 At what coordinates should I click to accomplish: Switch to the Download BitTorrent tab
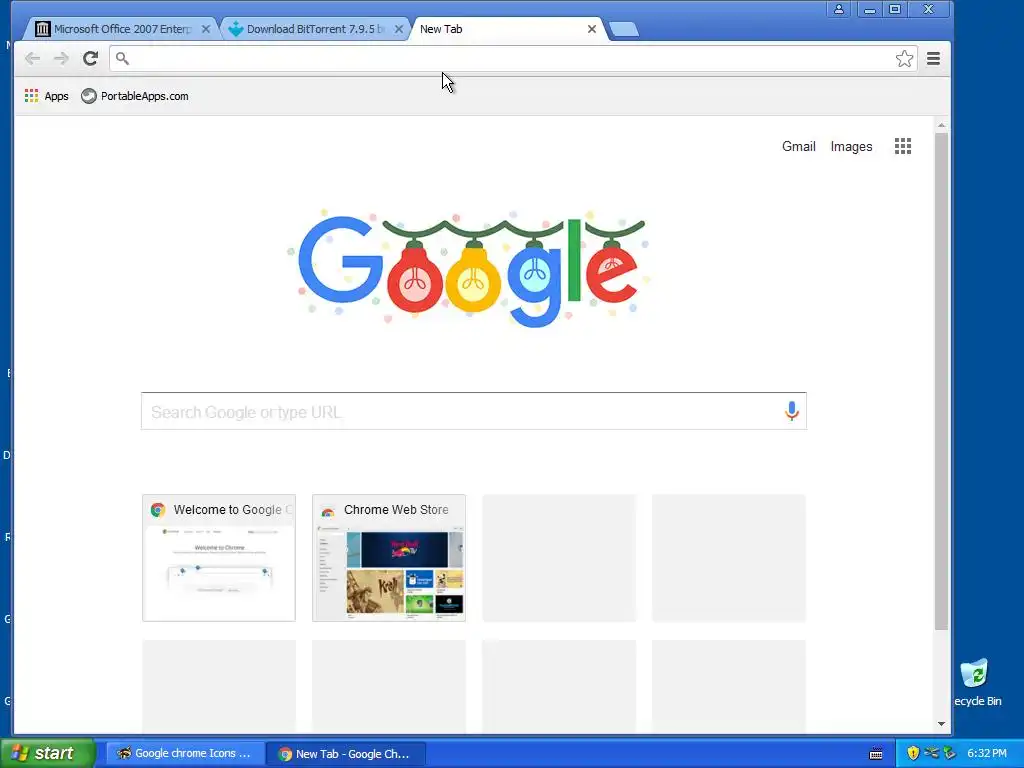tap(313, 29)
